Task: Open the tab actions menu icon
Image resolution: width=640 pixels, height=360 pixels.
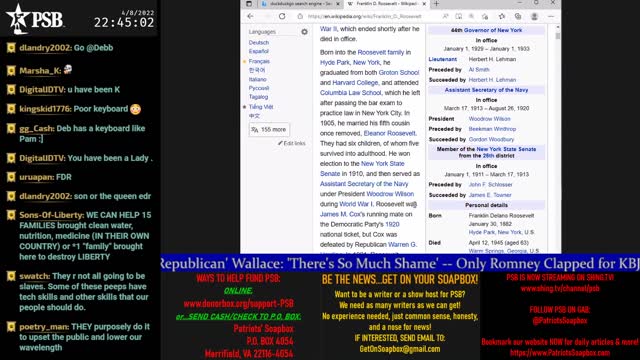Action: 249,4
